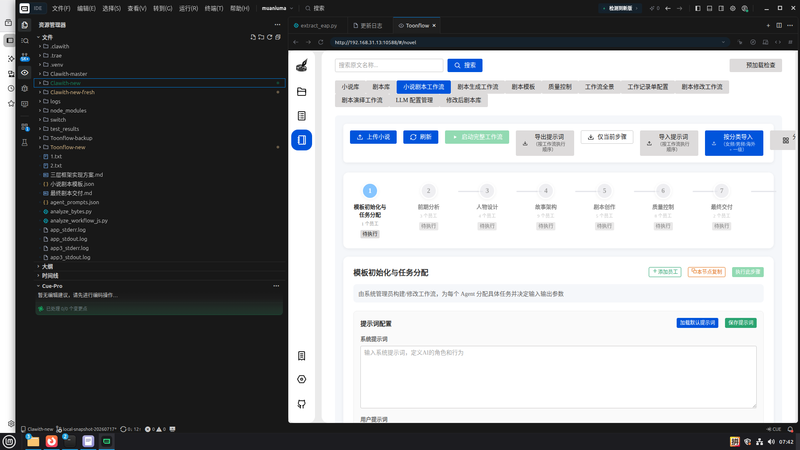Toggle bottom panel layout icon in title bar
Viewport: 800px width, 450px height.
point(709,8)
